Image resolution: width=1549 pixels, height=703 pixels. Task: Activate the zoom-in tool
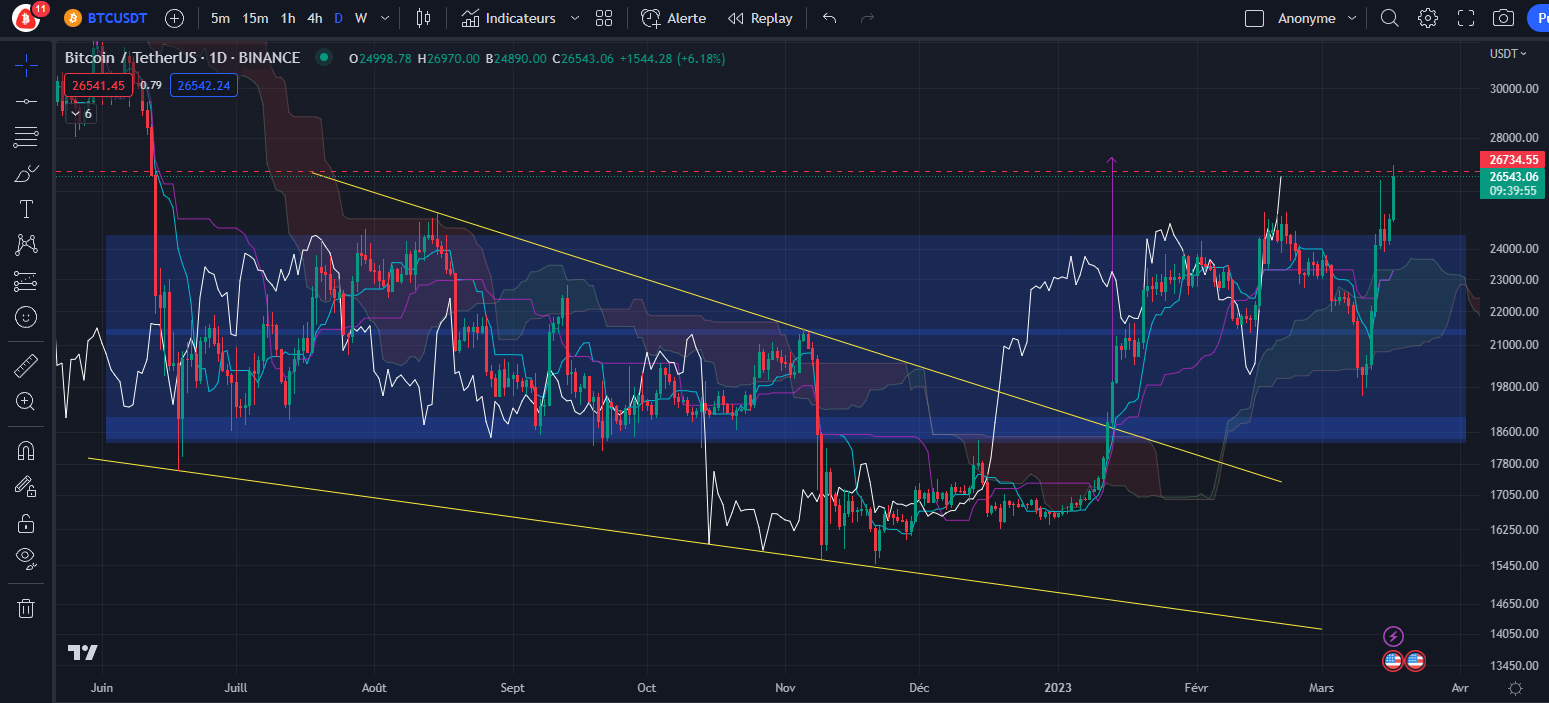click(x=26, y=401)
